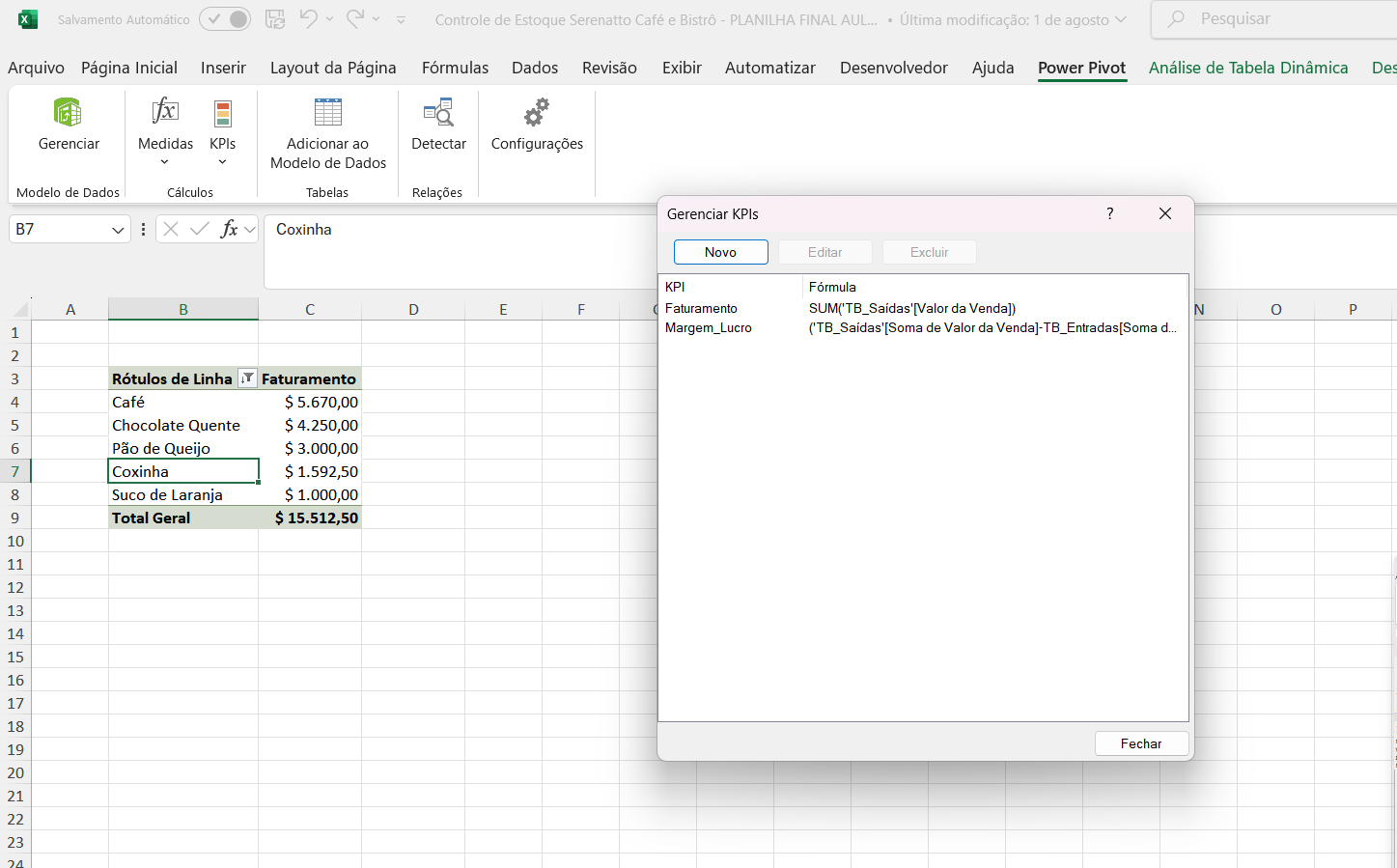Click cell Suco de Laranja
The height and width of the screenshot is (868, 1397).
[x=183, y=494]
